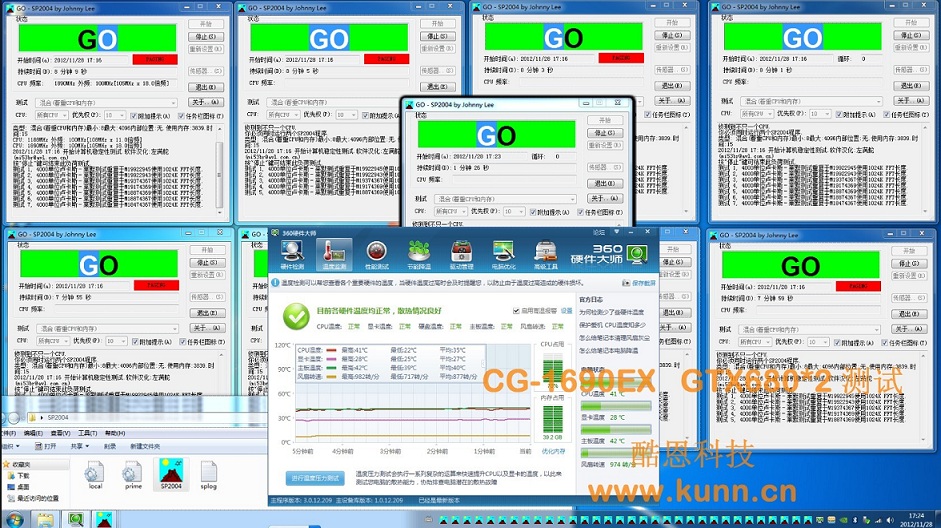Switch to SP2004 volcano taskbar icon

tap(104, 520)
